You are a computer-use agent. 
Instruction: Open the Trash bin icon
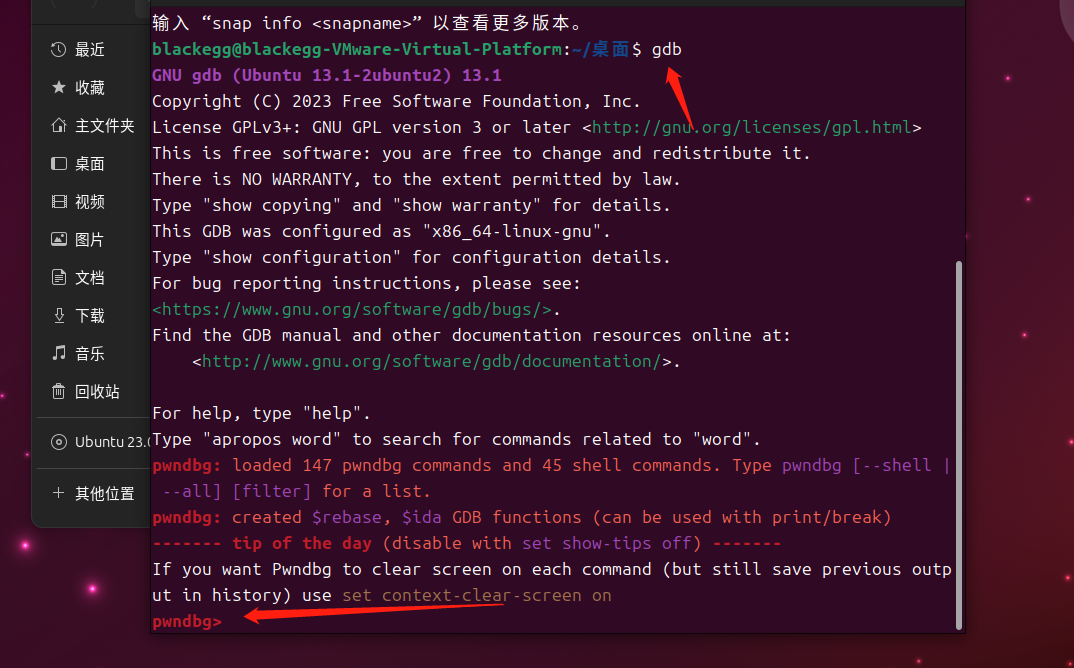[59, 391]
